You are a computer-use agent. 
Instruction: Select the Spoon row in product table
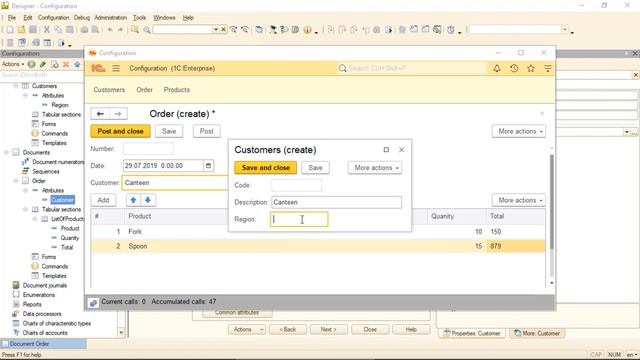click(318, 246)
